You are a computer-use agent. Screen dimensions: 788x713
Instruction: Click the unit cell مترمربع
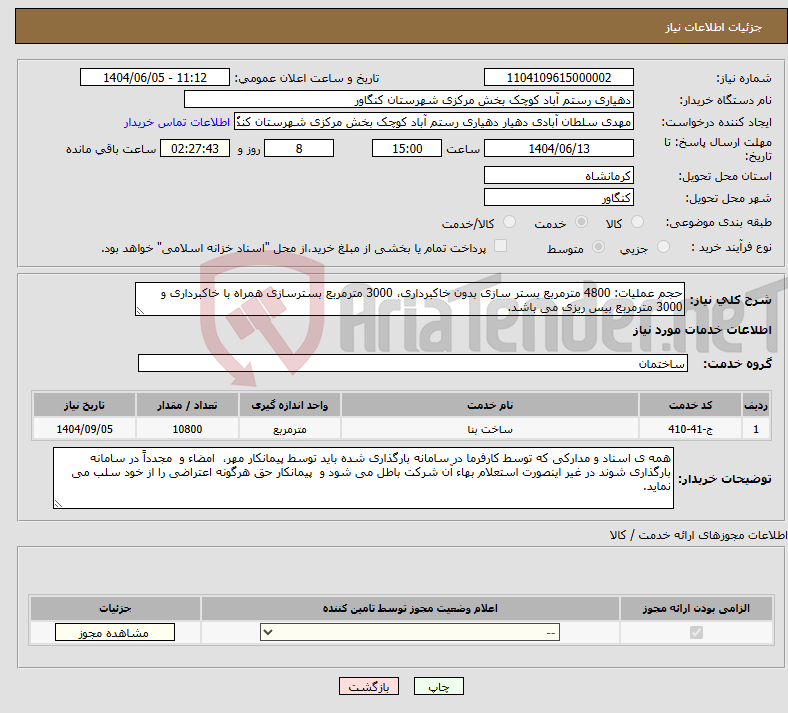(x=290, y=429)
